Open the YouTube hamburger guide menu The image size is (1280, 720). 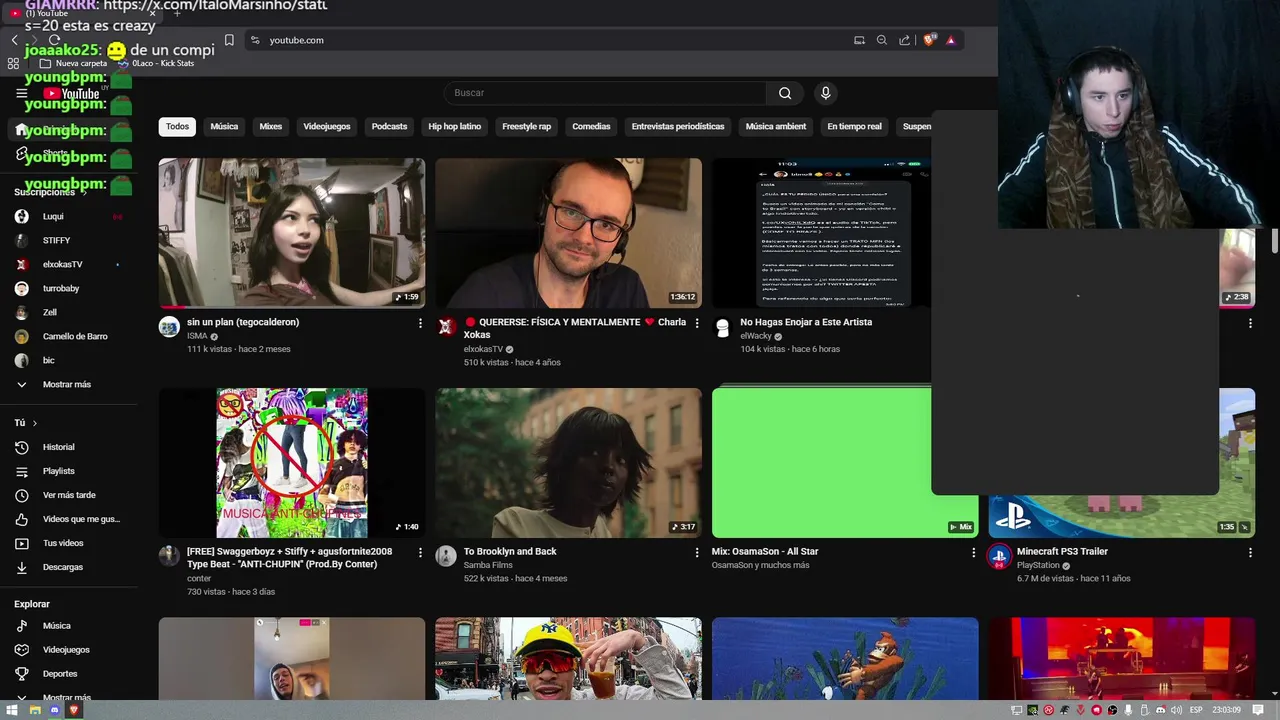[22, 93]
